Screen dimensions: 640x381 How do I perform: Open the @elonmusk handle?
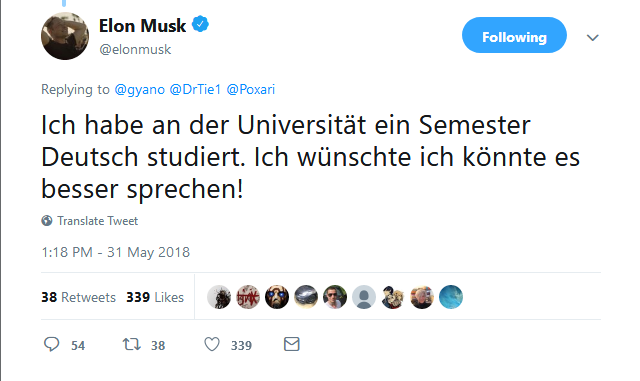point(135,49)
